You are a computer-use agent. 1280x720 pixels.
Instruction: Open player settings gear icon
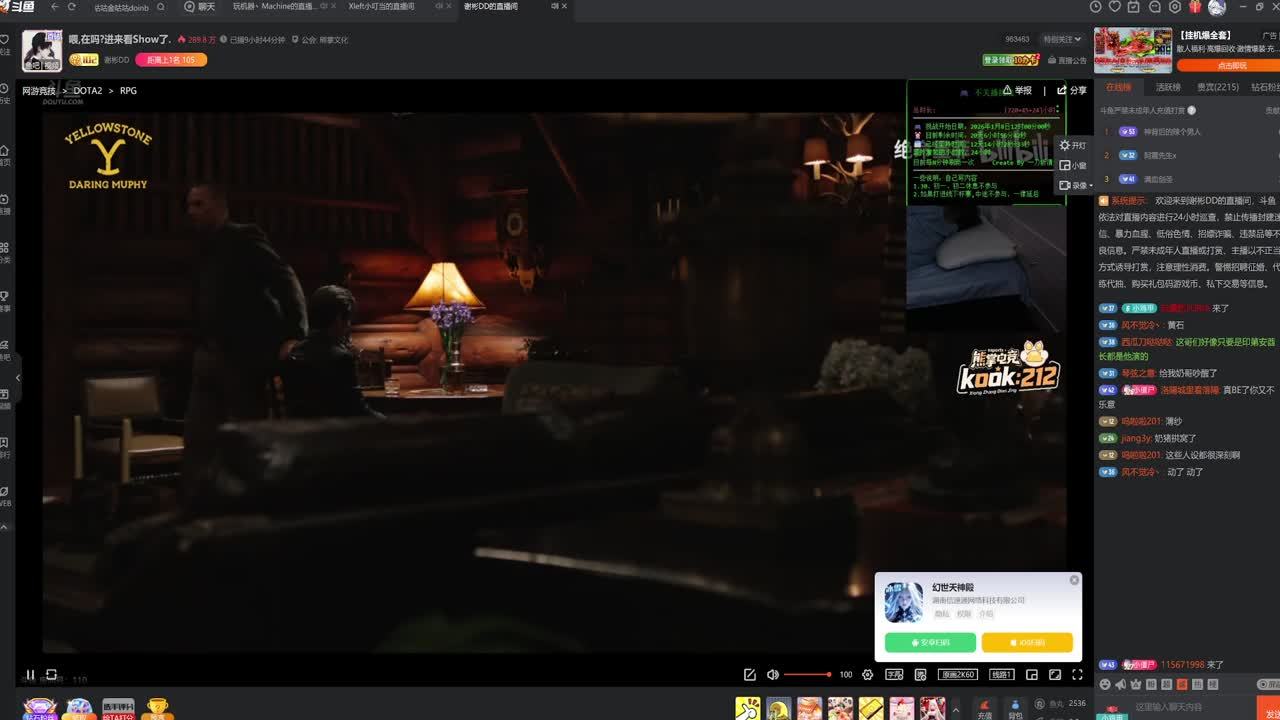867,675
